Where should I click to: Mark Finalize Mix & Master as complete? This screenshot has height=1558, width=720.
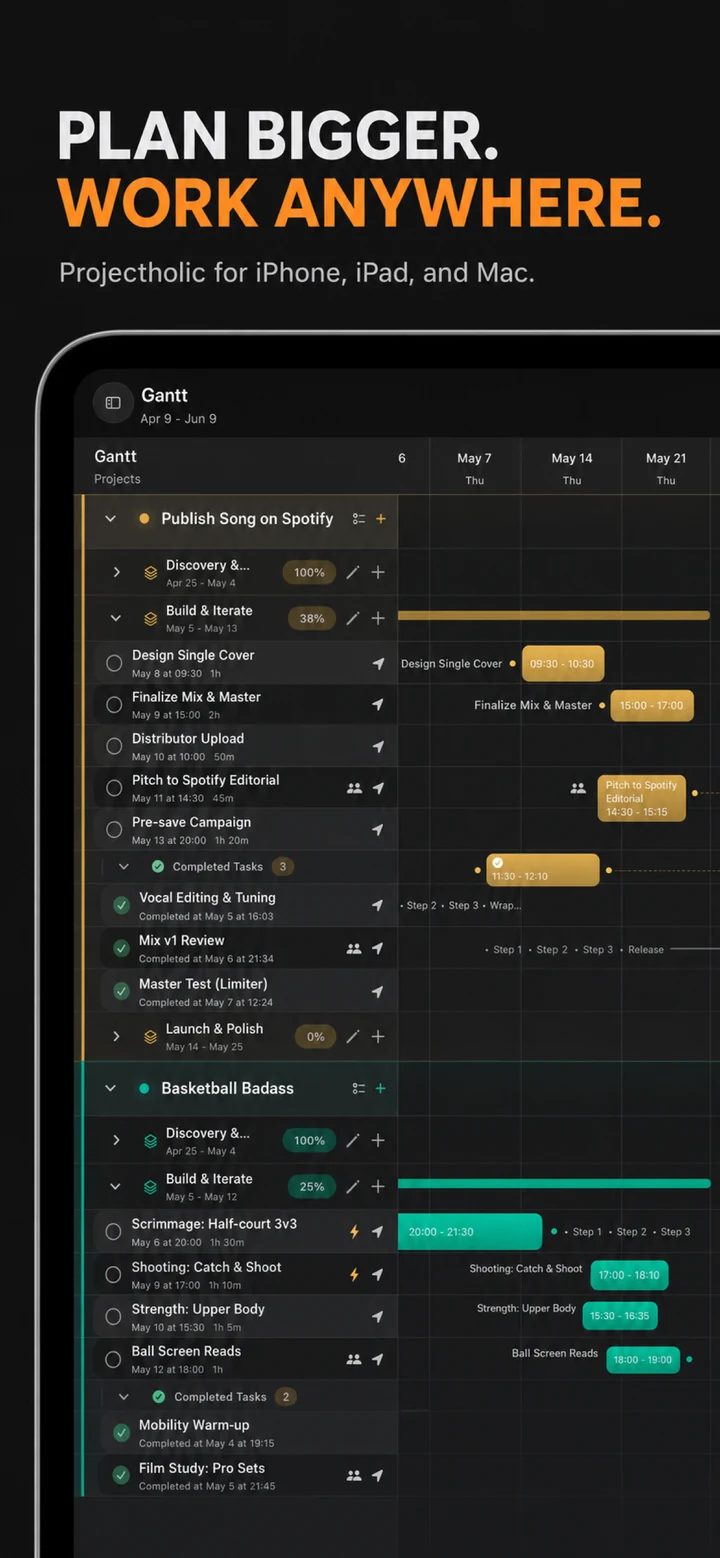click(114, 705)
